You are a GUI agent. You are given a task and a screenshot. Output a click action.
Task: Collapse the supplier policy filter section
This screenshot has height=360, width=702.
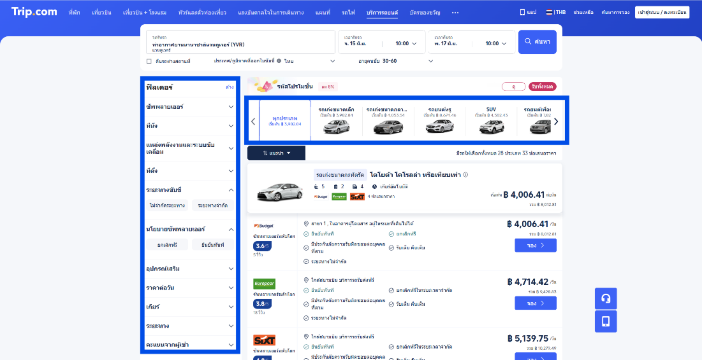[190, 229]
